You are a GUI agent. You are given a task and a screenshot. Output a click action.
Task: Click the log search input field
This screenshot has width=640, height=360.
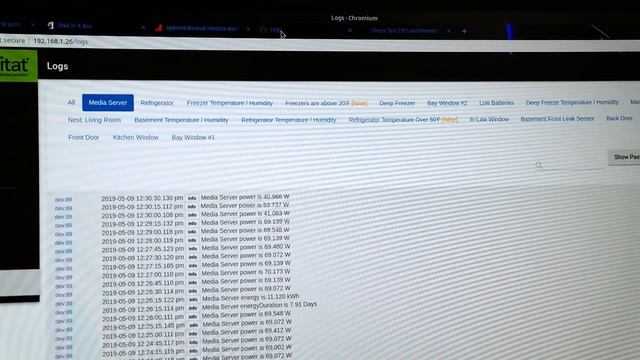click(x=573, y=165)
